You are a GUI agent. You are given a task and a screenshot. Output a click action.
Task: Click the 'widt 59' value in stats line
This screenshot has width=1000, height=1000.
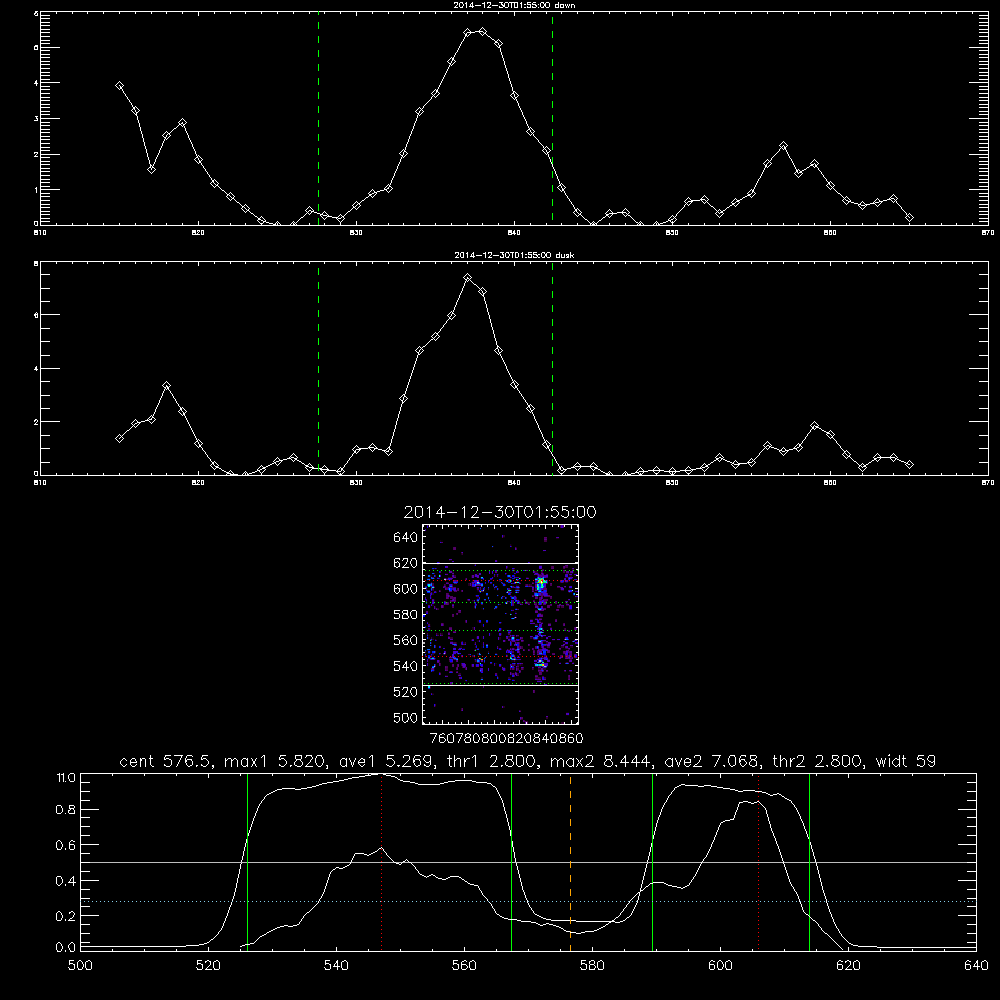pyautogui.click(x=906, y=761)
